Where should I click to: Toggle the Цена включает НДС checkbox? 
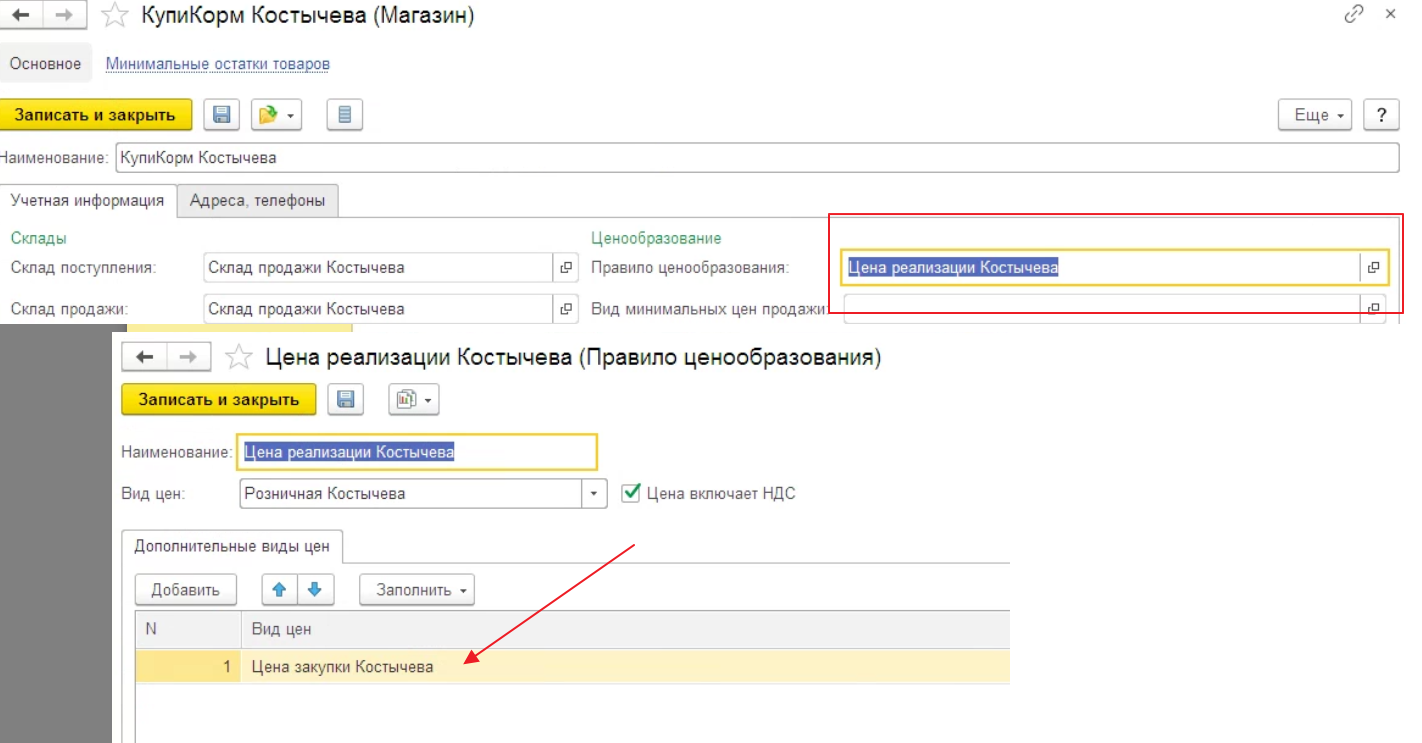tap(630, 493)
